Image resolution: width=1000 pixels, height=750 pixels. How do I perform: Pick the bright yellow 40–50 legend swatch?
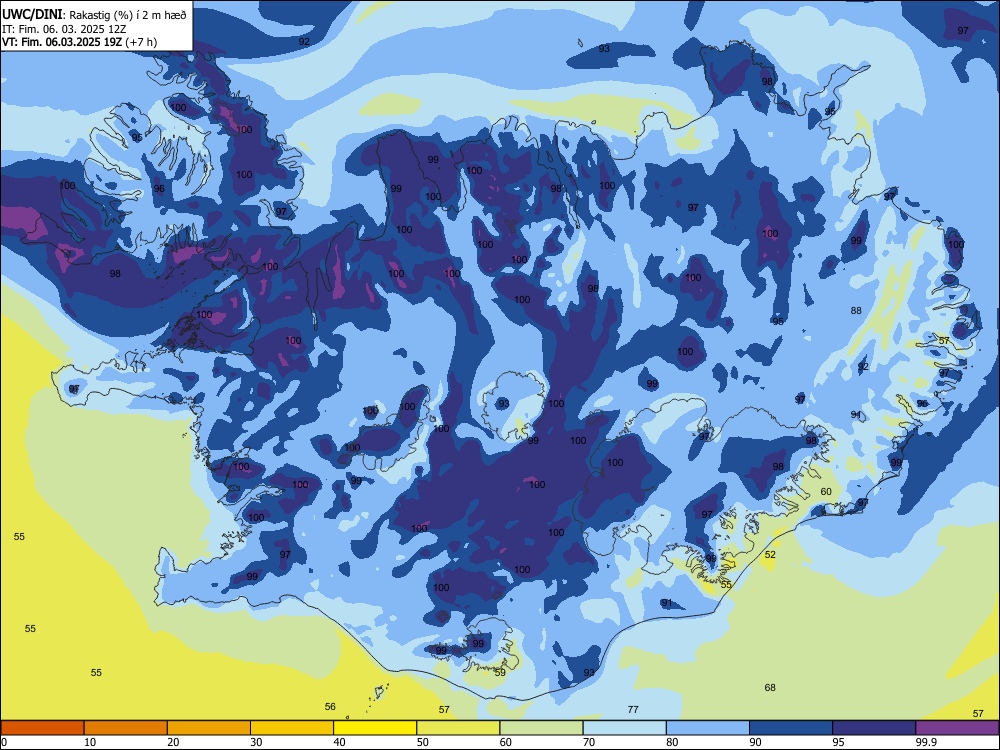375,728
